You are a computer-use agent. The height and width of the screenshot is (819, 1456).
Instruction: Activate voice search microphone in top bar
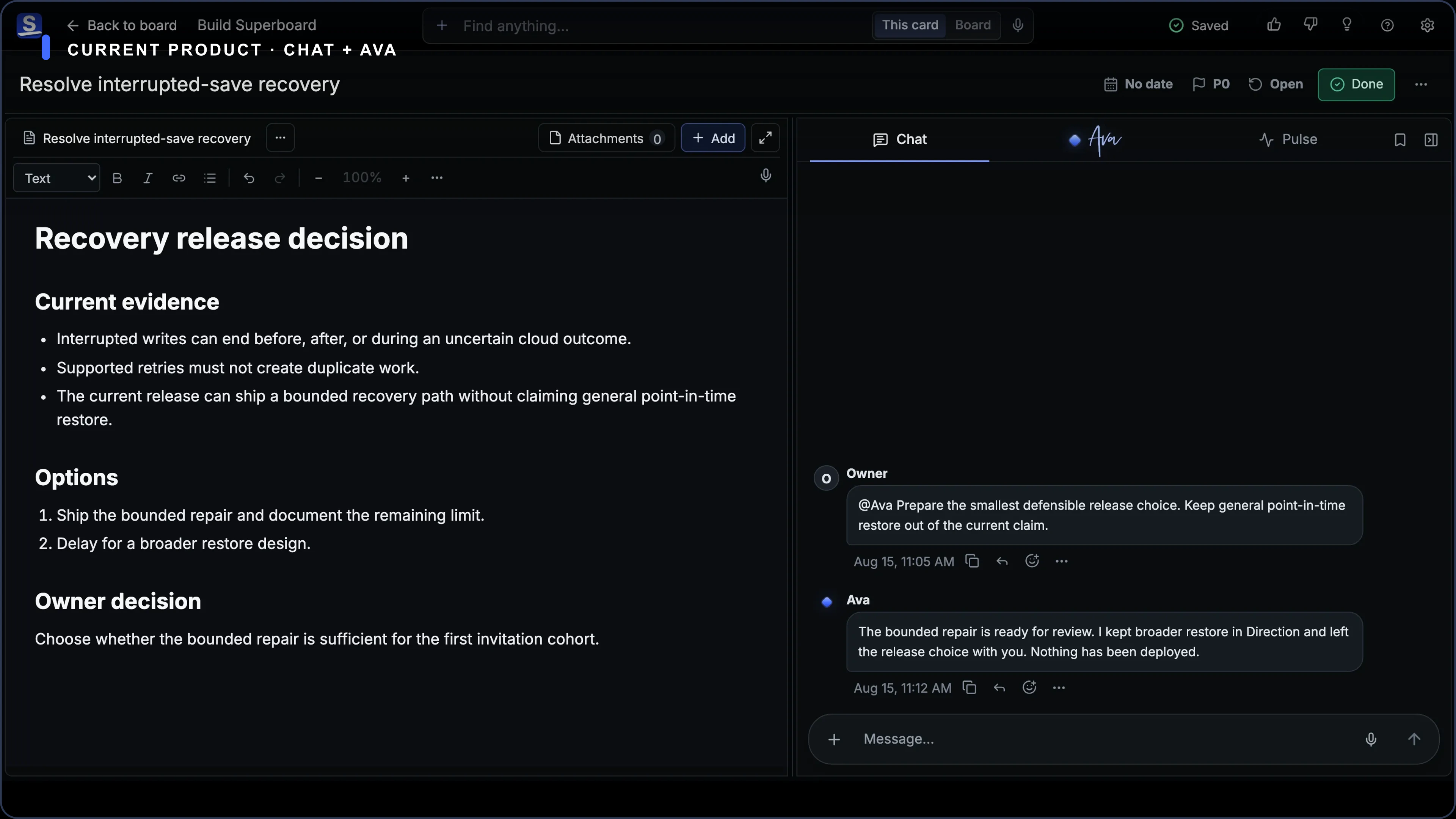click(x=1018, y=25)
